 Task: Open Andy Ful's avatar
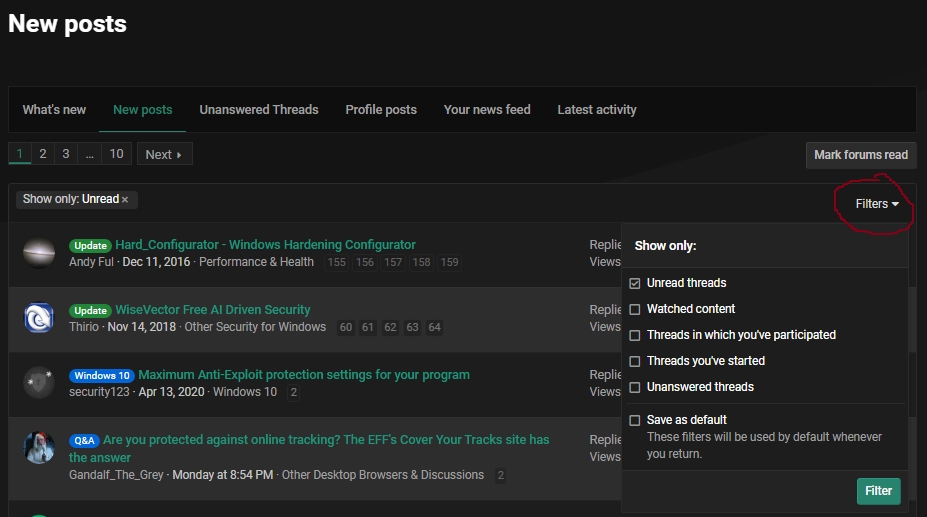coord(39,253)
